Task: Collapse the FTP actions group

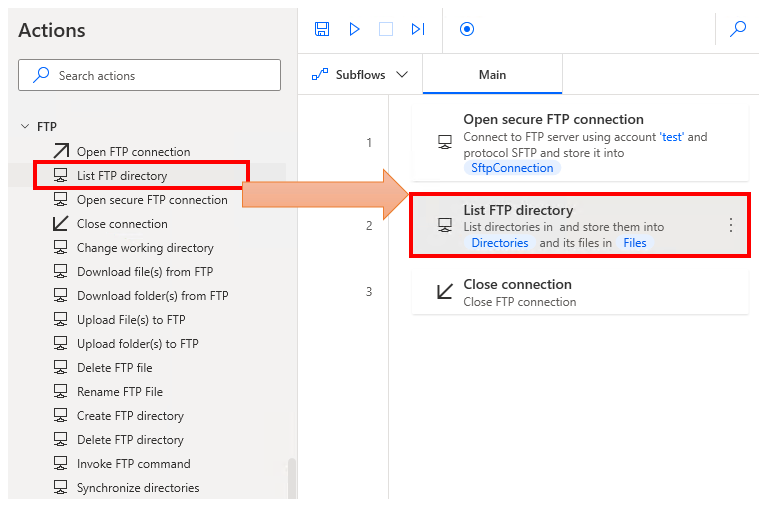Action: click(x=25, y=127)
